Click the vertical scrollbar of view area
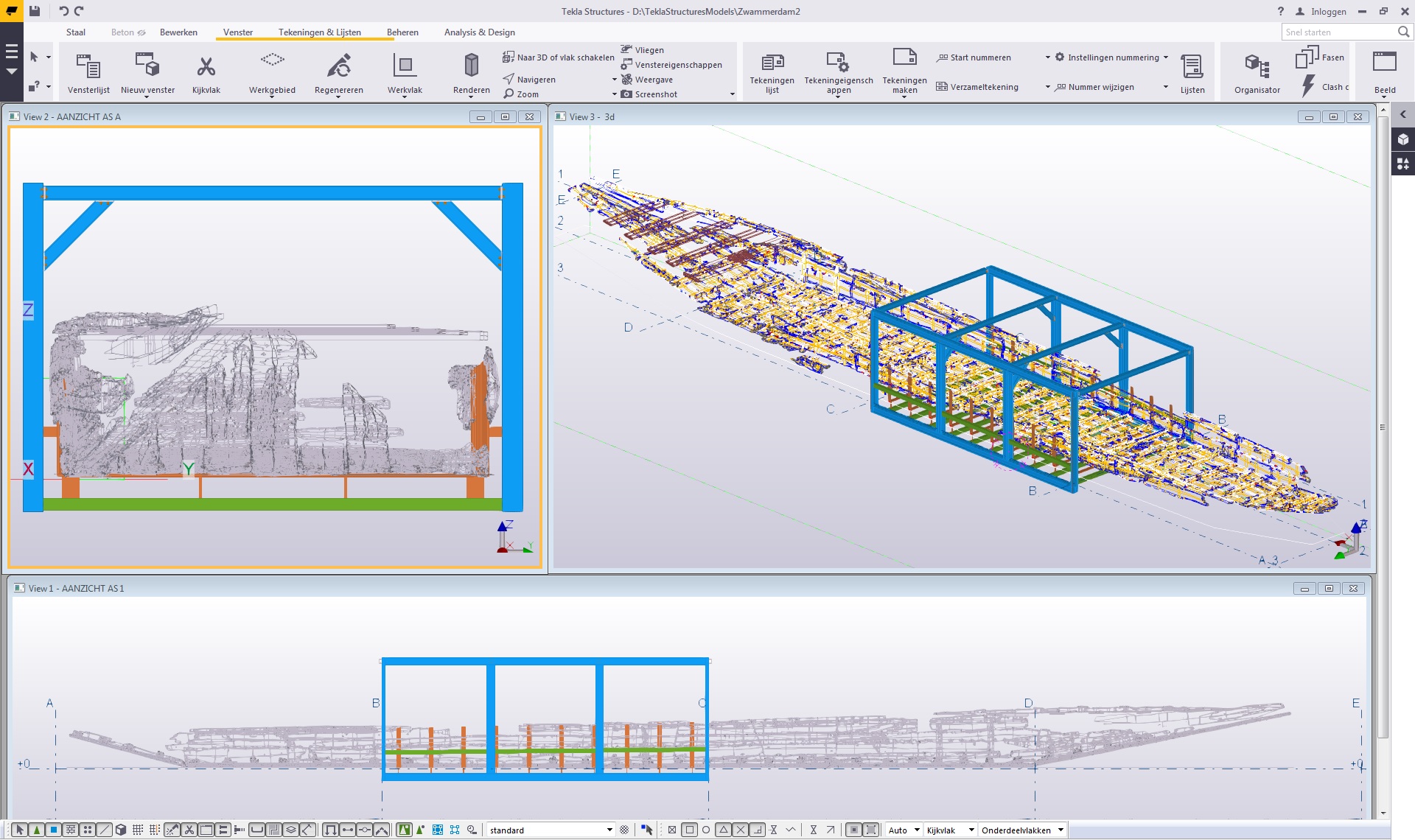Image resolution: width=1415 pixels, height=840 pixels. [x=1383, y=427]
